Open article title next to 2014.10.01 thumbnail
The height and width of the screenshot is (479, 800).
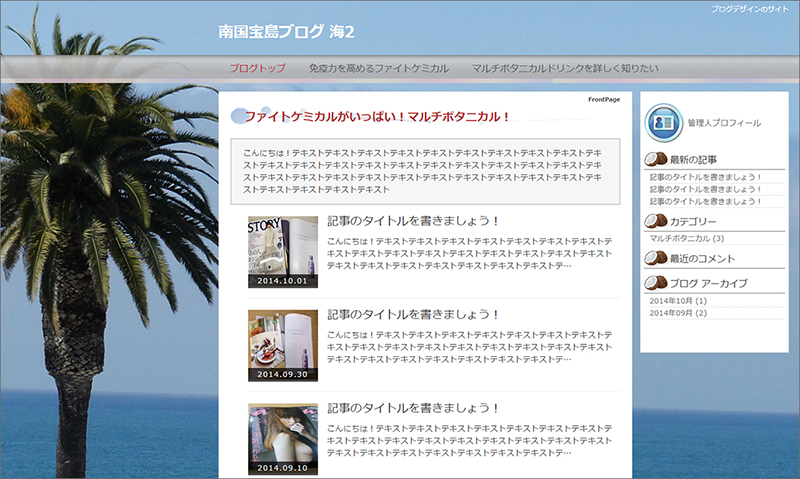click(413, 221)
